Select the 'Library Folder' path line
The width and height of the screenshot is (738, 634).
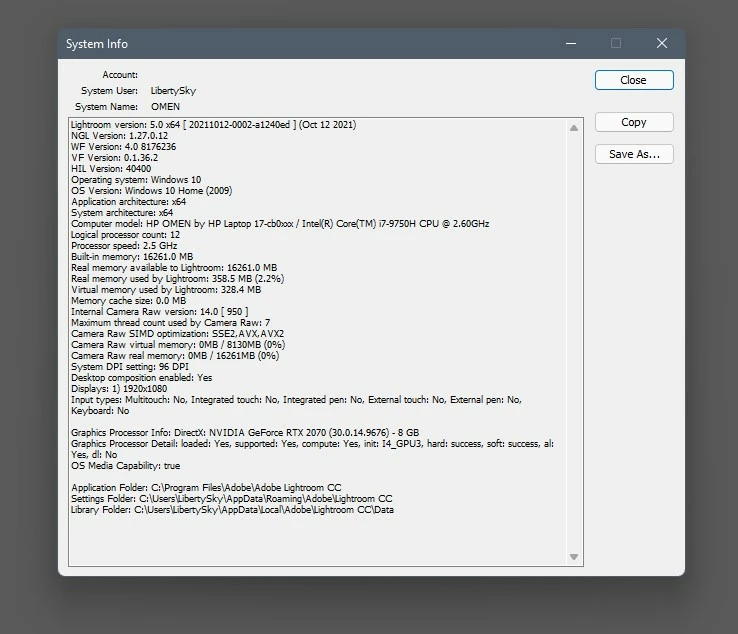[233, 510]
